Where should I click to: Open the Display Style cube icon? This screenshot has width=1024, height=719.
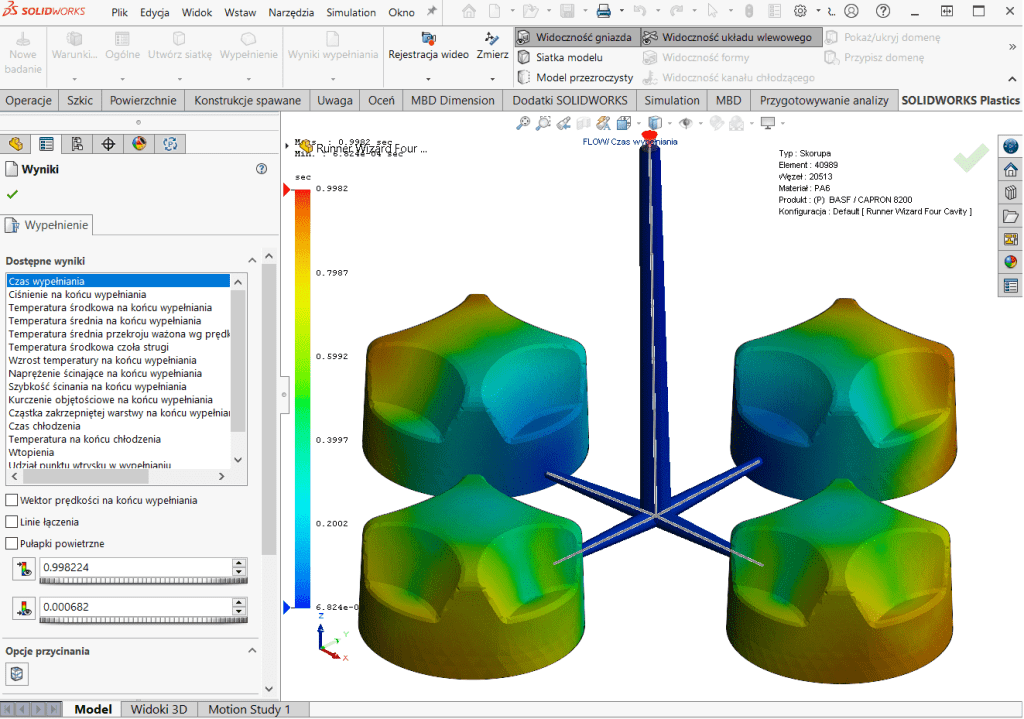pyautogui.click(x=654, y=123)
